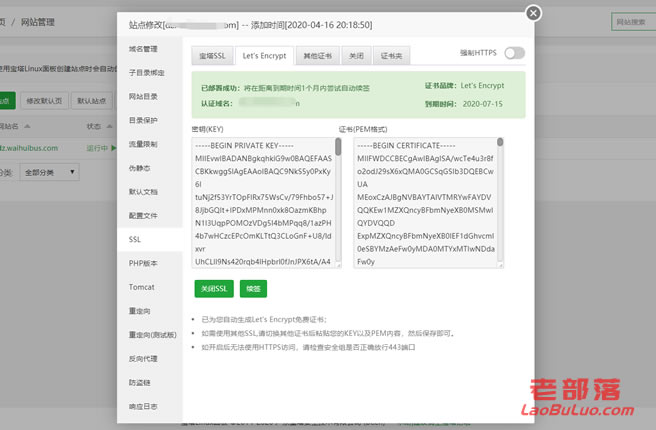Click the 运行中 running status icon
Image resolution: width=656 pixels, height=430 pixels.
click(113, 148)
